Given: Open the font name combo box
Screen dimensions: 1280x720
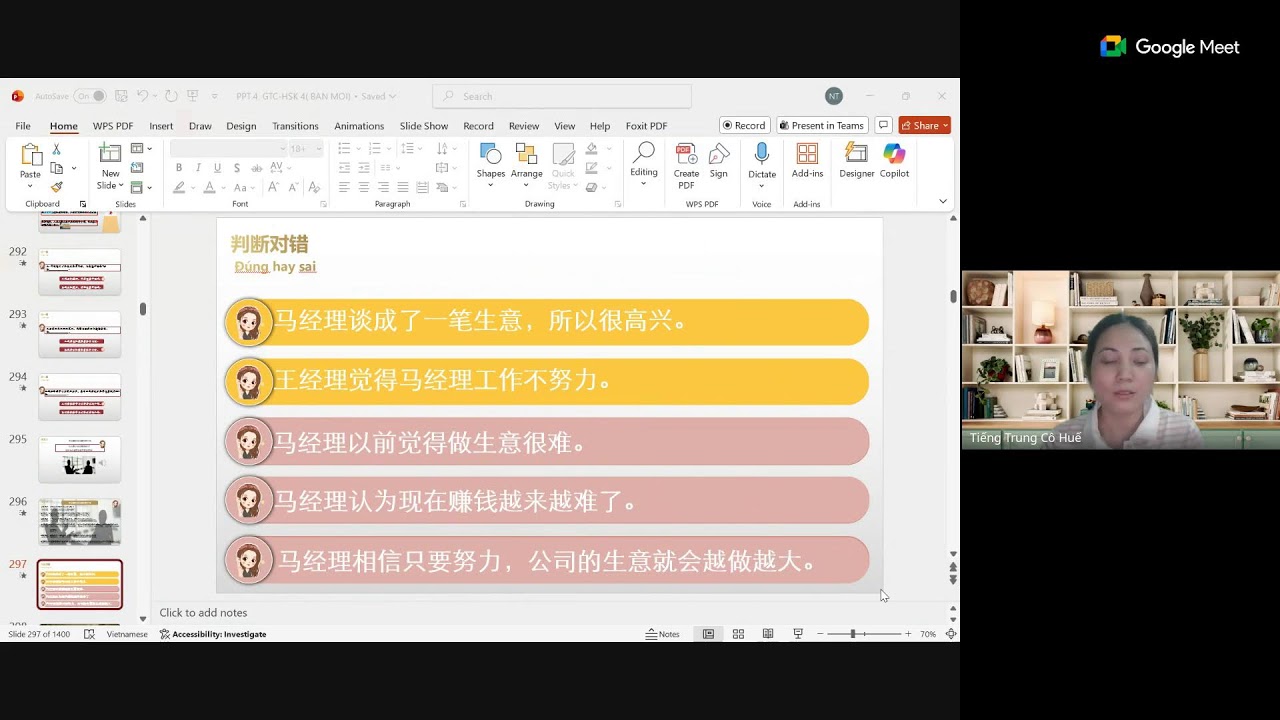Looking at the screenshot, I should click(228, 149).
